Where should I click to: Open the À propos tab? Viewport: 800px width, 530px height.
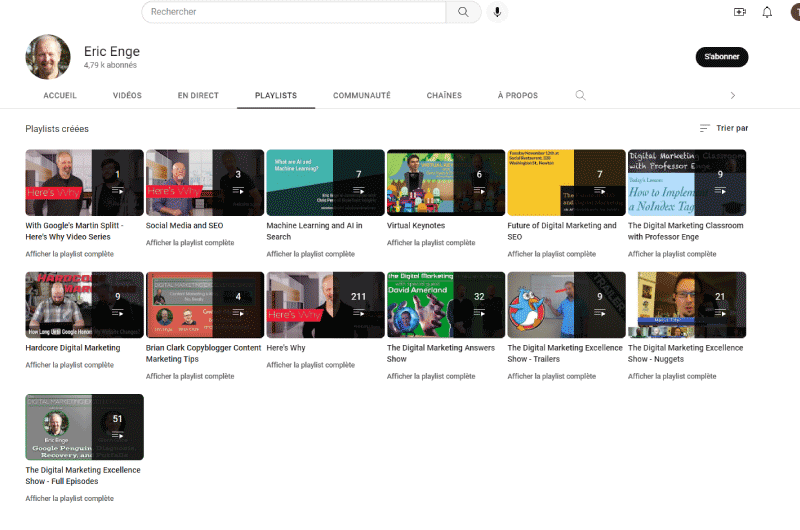[518, 95]
